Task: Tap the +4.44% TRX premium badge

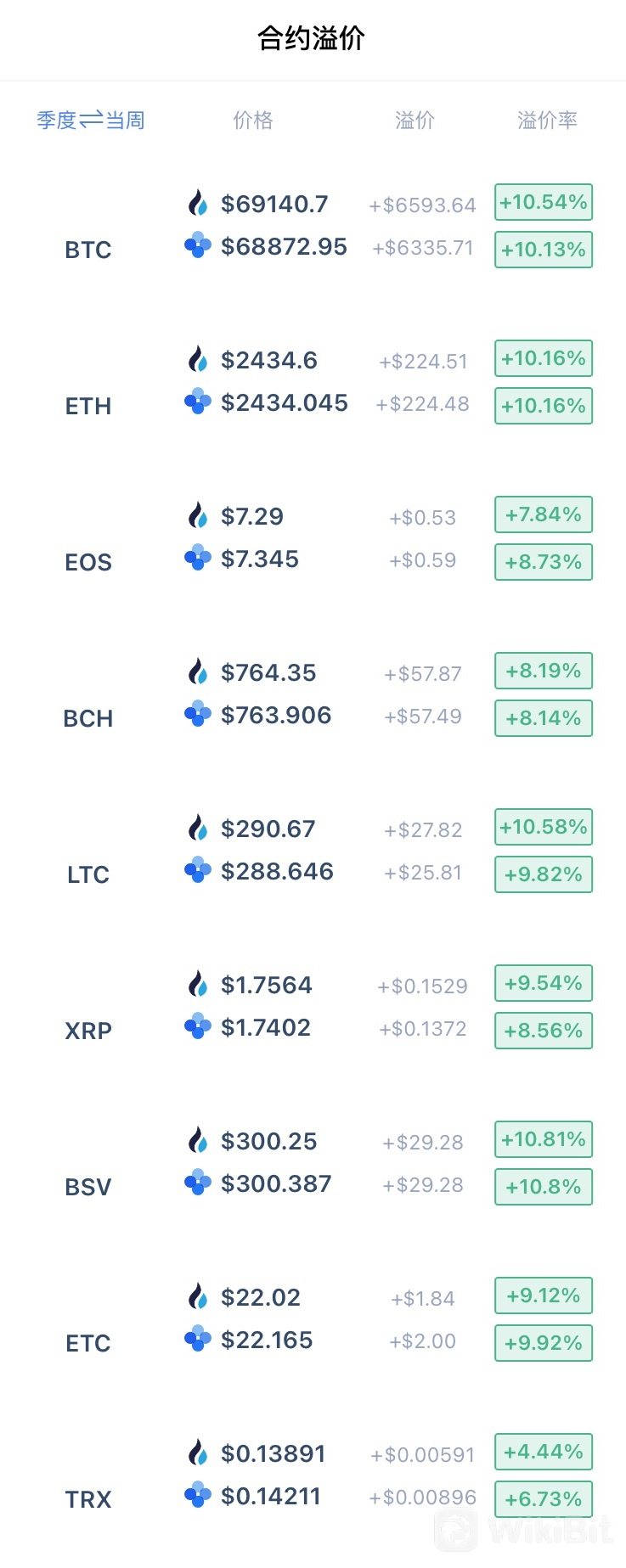Action: 544,1452
